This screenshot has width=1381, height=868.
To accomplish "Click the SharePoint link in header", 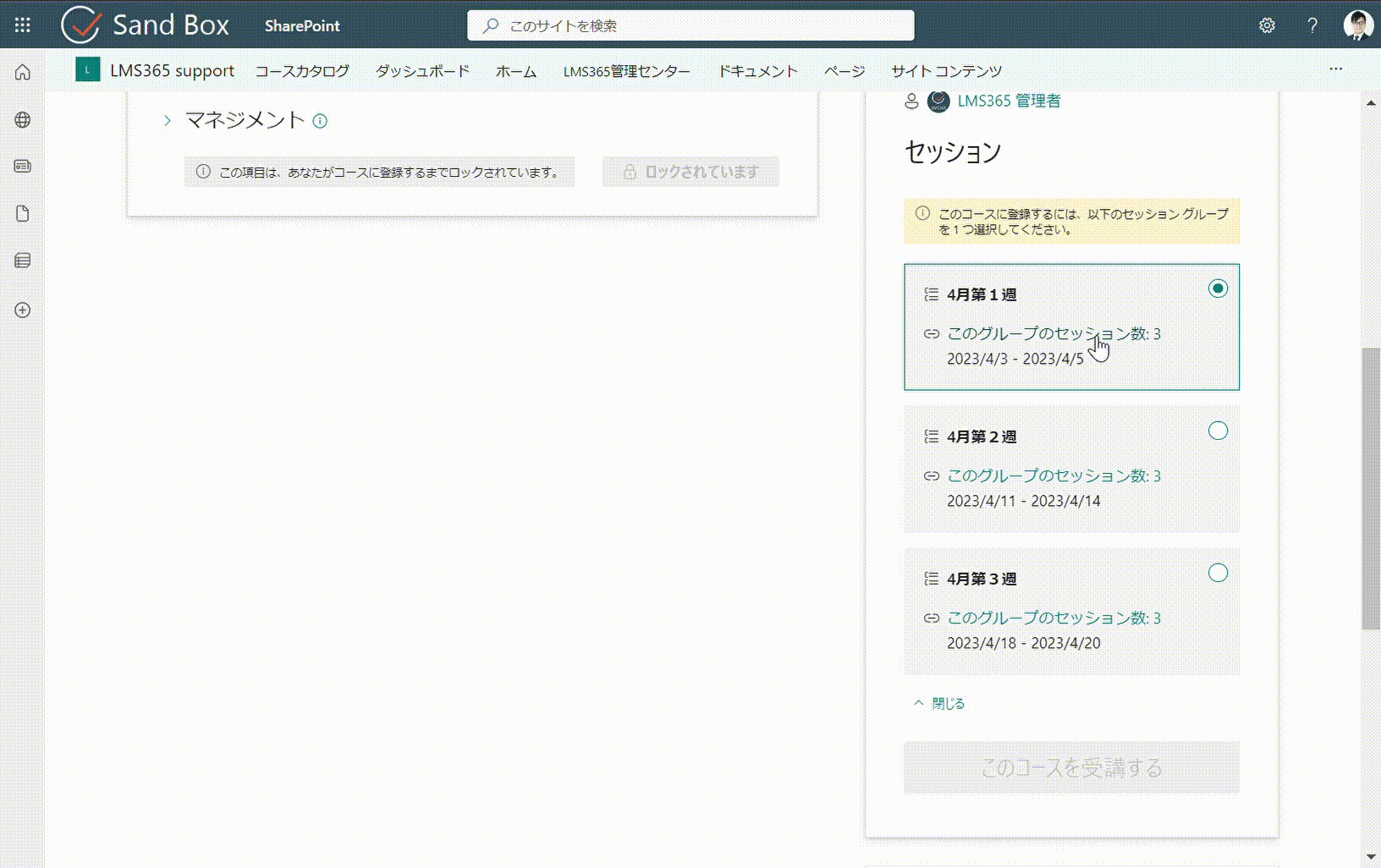I will [x=302, y=25].
